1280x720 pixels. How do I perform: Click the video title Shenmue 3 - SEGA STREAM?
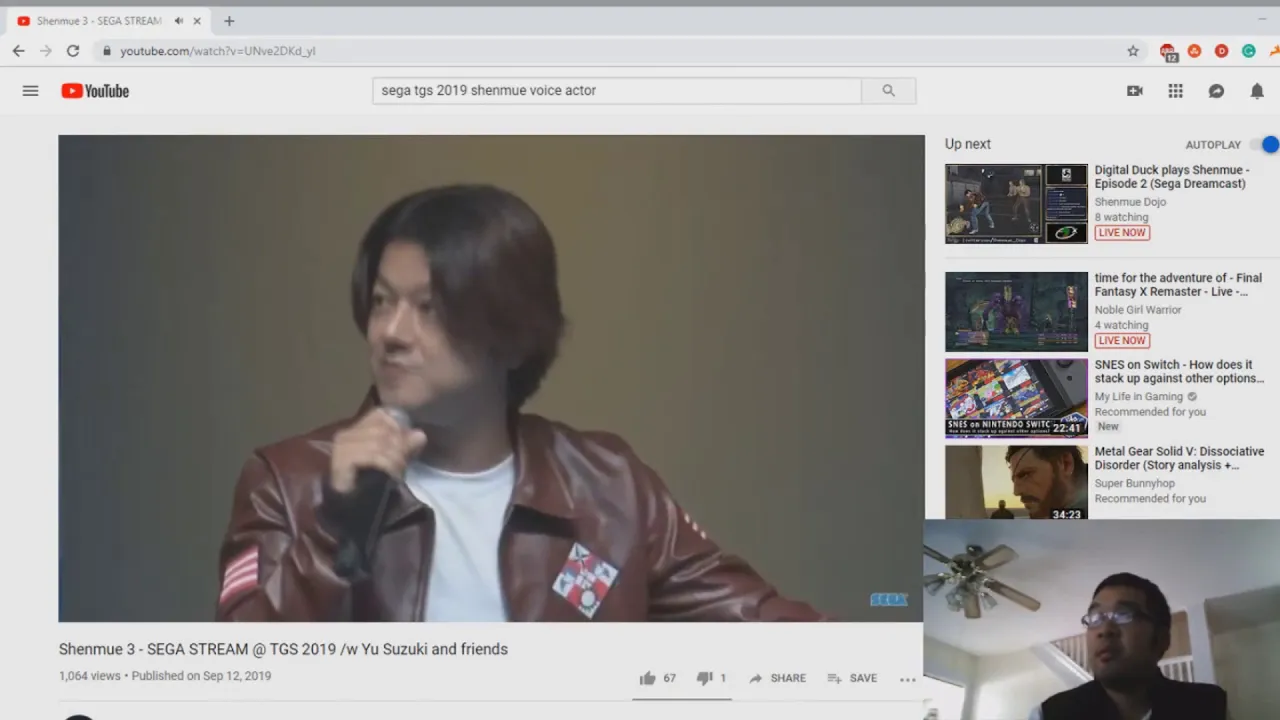(283, 649)
